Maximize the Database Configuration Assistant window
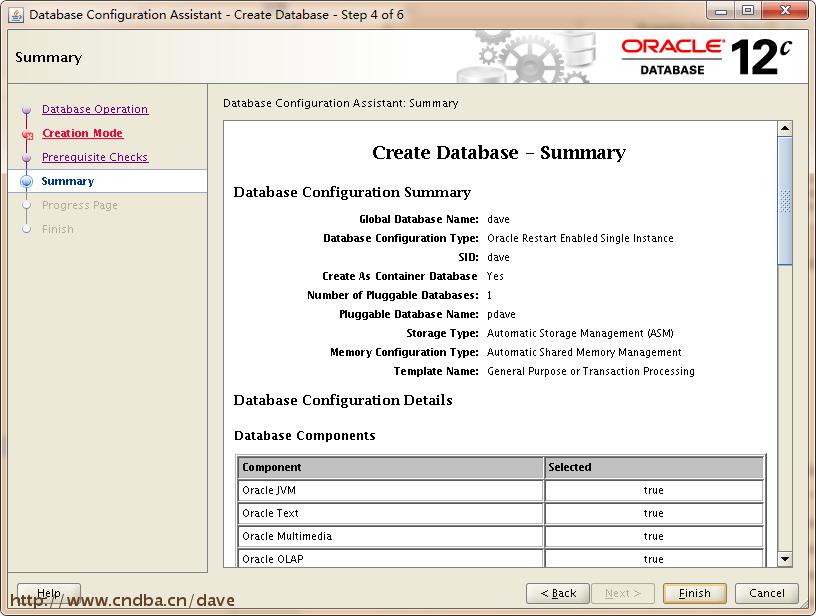 click(x=748, y=11)
